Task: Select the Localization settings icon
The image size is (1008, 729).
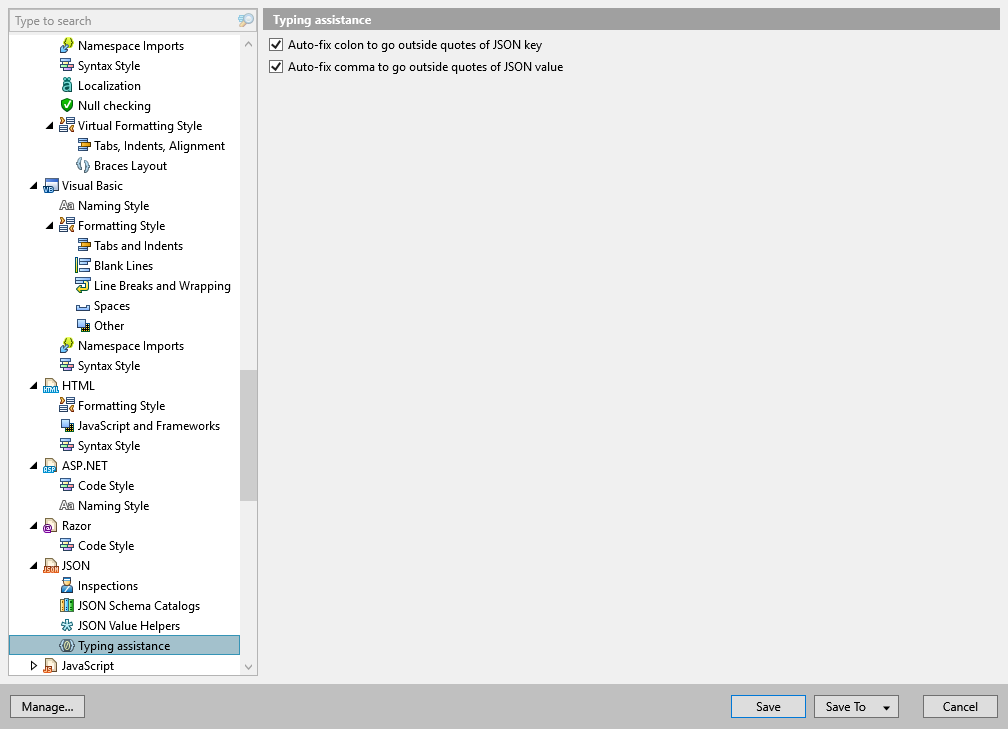Action: tap(65, 85)
